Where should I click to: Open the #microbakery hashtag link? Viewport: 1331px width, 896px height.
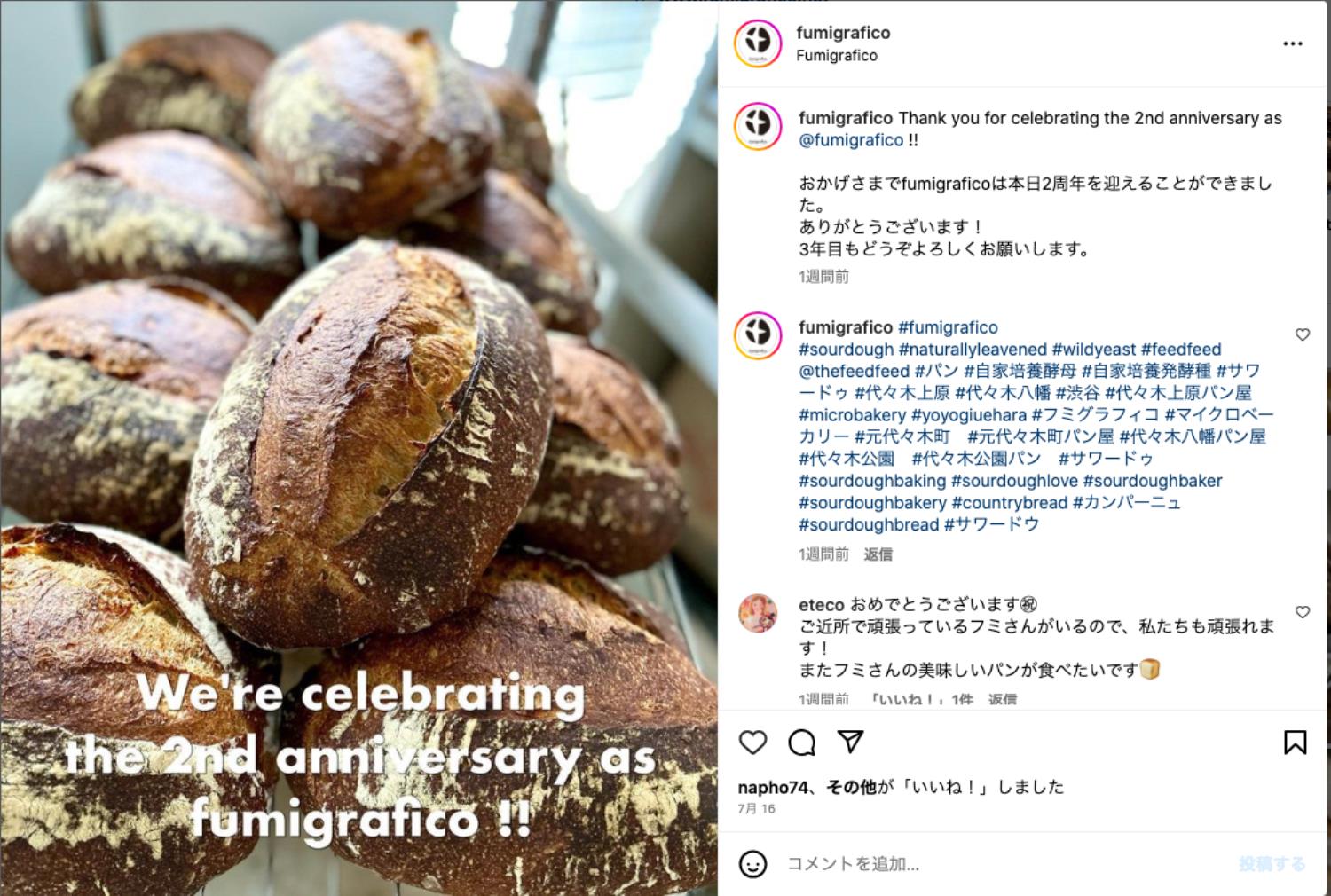(852, 415)
